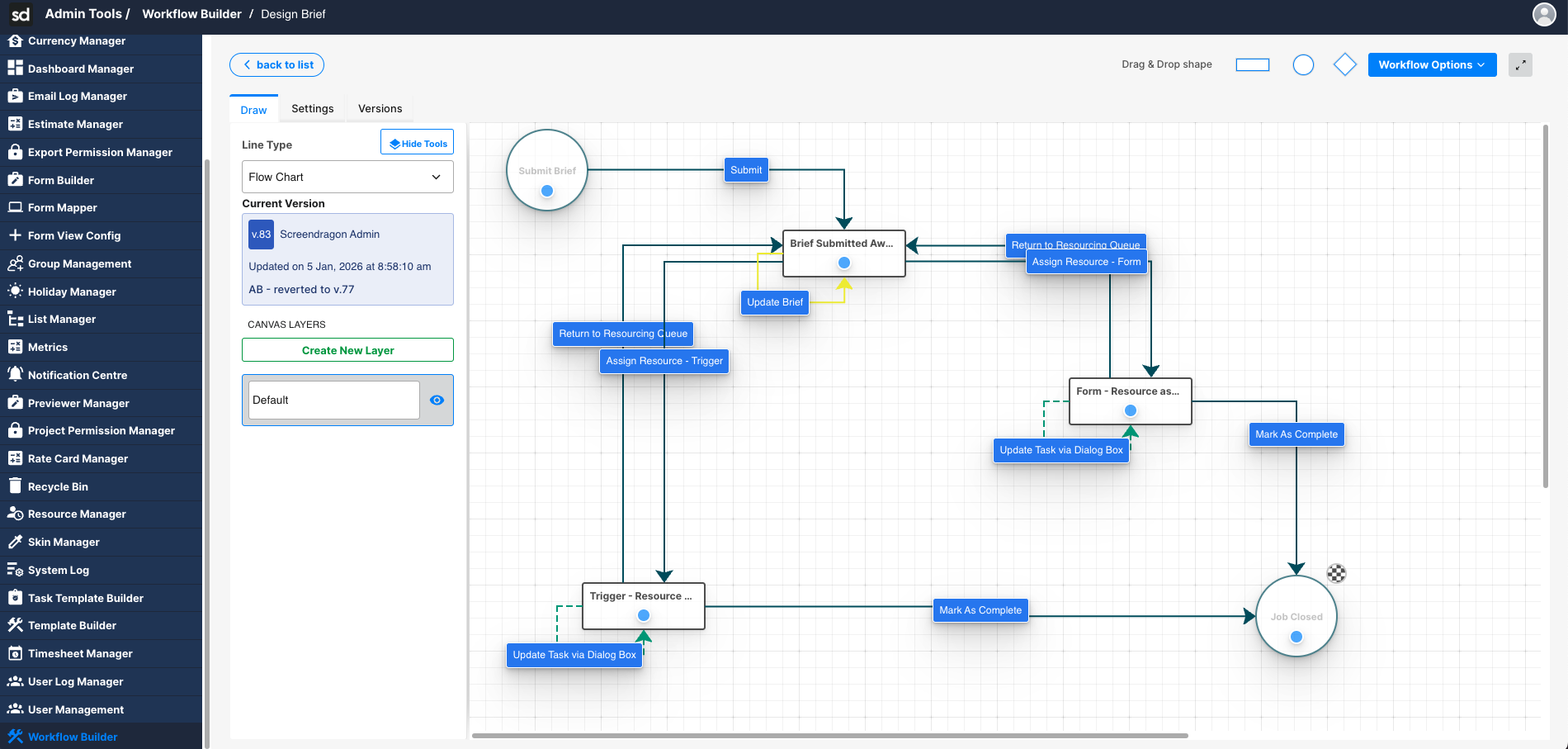Click Task Template Builder icon

[x=15, y=598]
